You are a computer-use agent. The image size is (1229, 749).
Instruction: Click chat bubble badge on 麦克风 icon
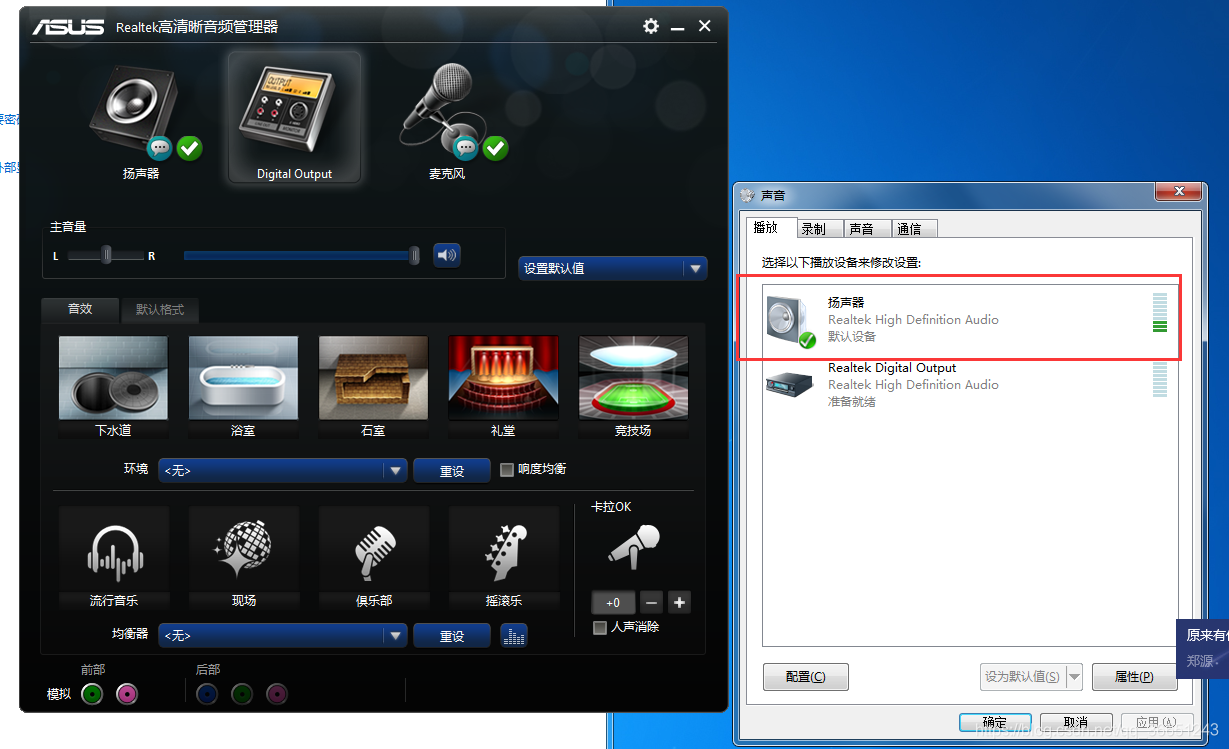[x=466, y=149]
